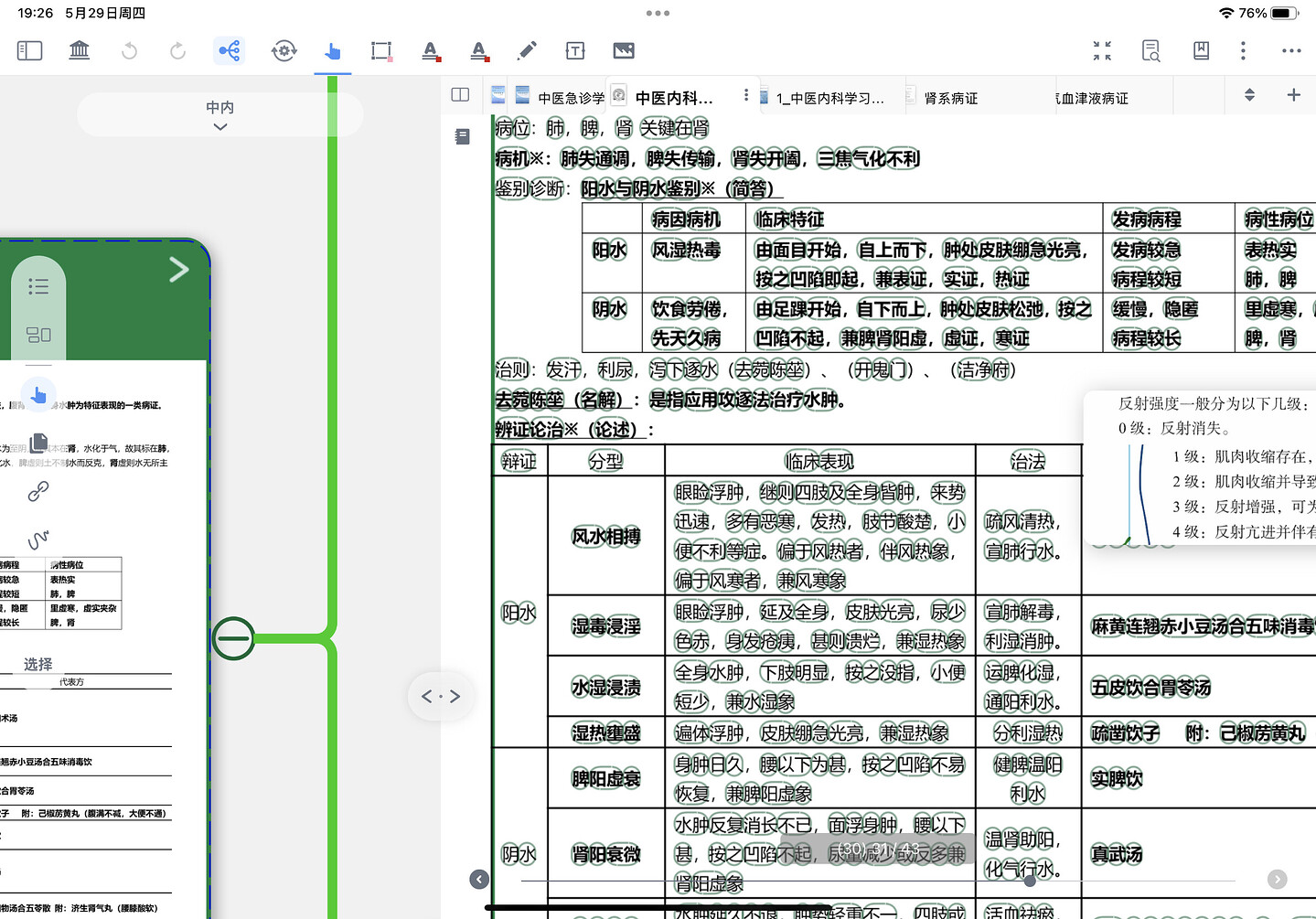Select the freehand lasso scribble tool
Screen dimensions: 1316x919
point(38,540)
